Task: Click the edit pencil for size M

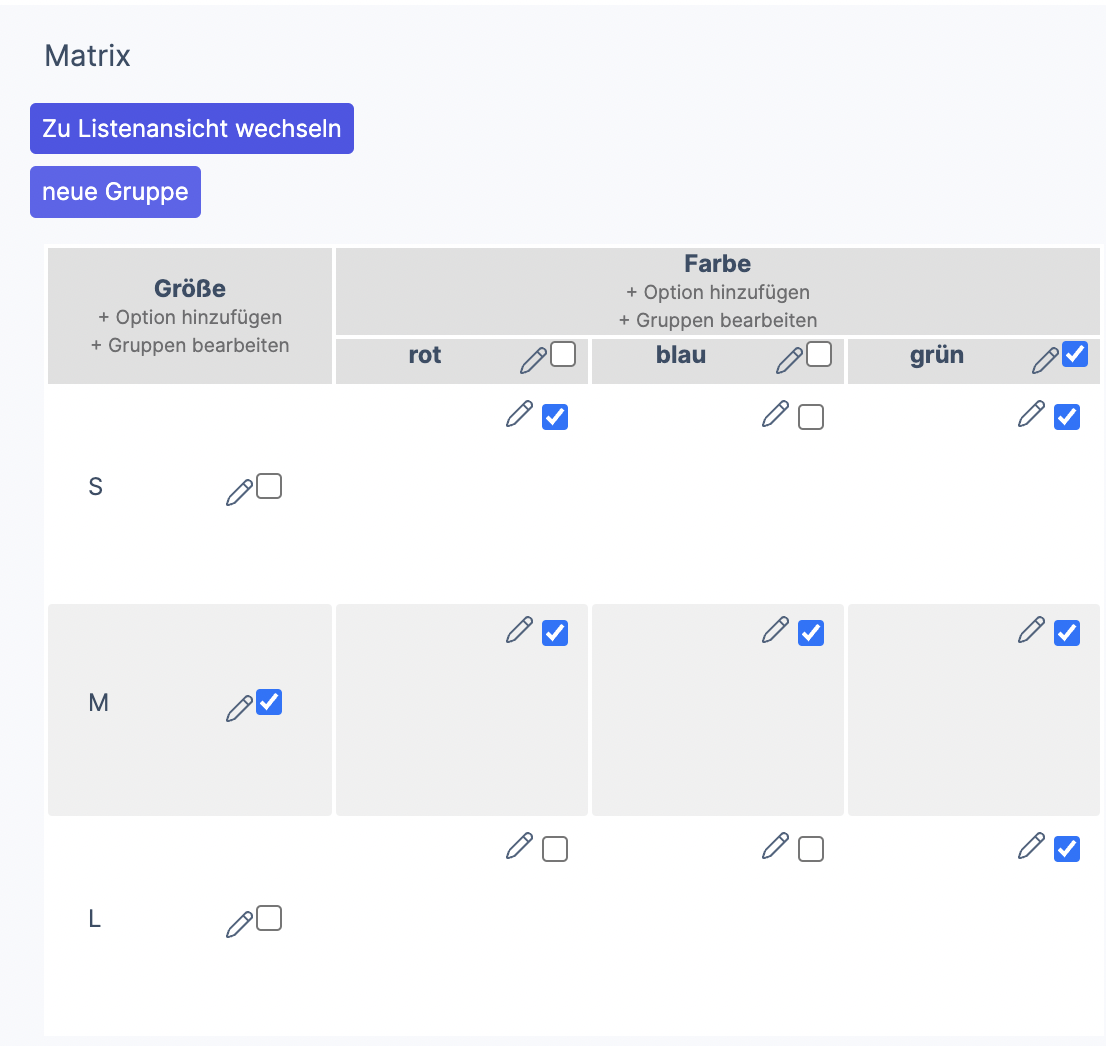Action: click(239, 708)
